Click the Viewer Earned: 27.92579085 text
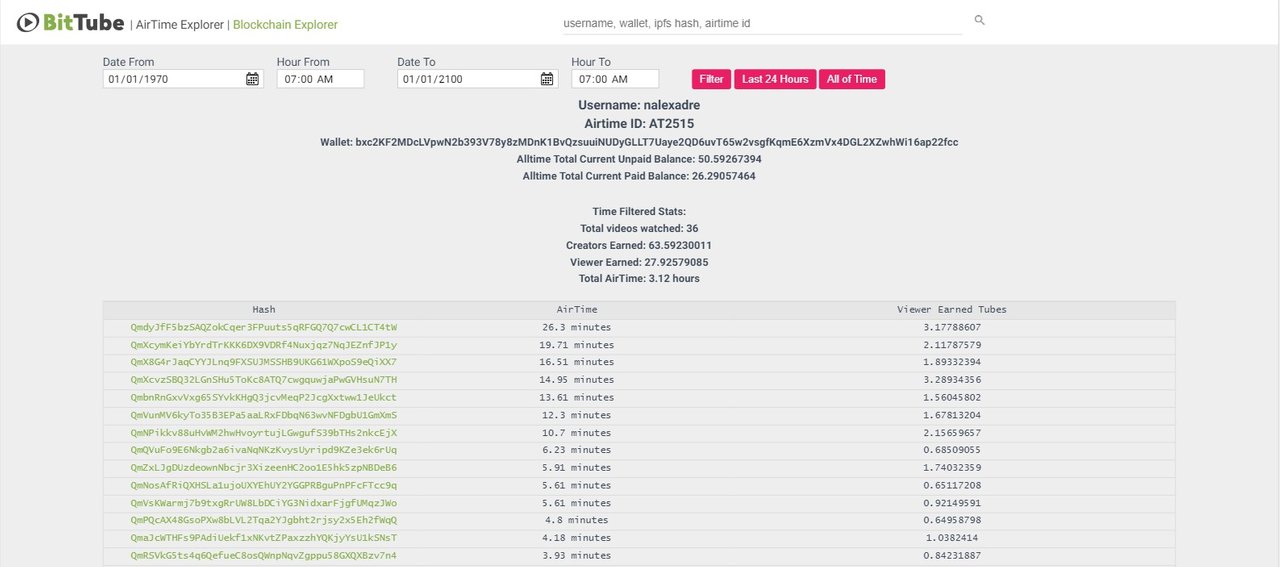 (x=639, y=262)
